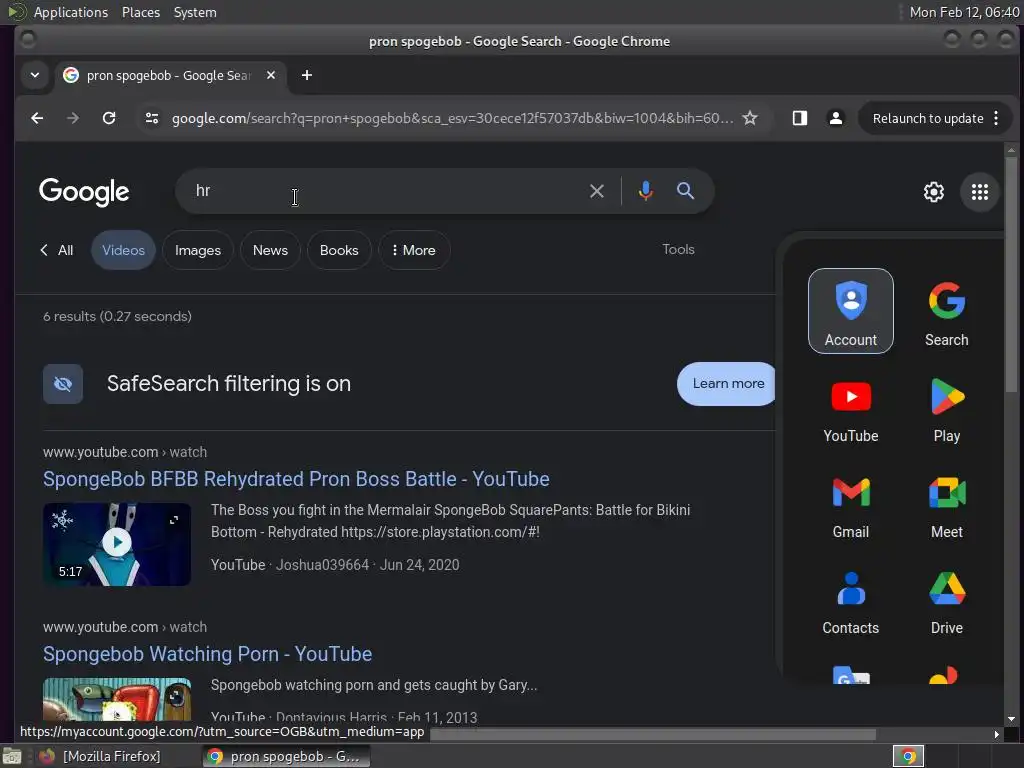
Task: Submit search with magnifier icon
Action: click(685, 191)
